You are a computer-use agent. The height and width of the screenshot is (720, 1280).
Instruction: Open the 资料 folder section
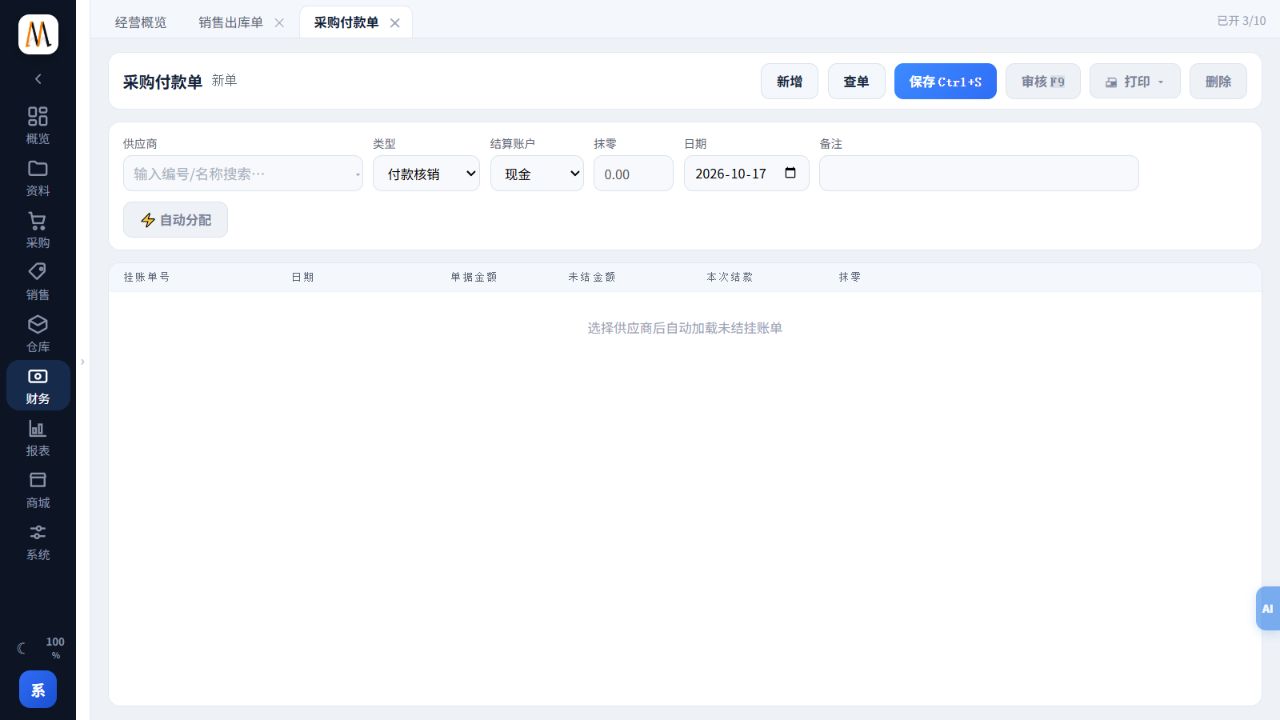(x=38, y=178)
